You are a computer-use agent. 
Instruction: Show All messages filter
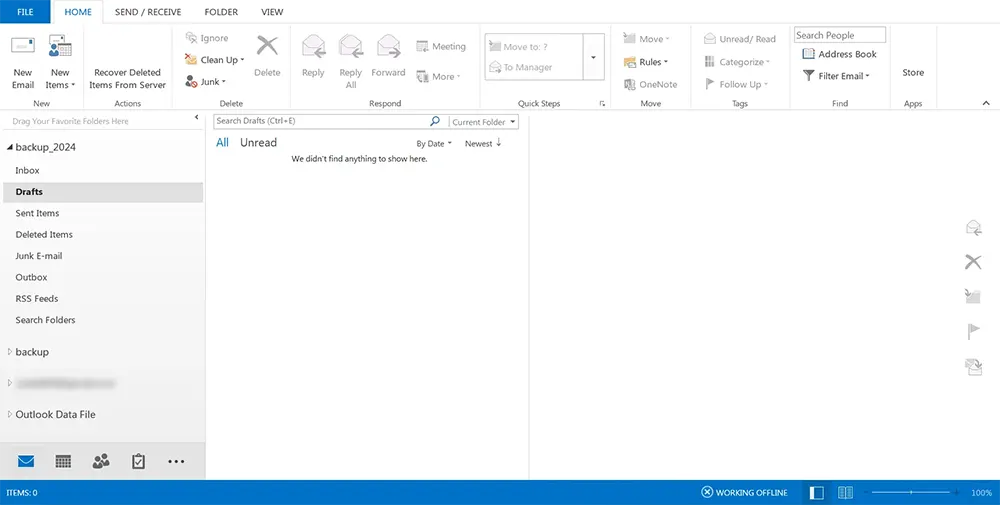223,143
